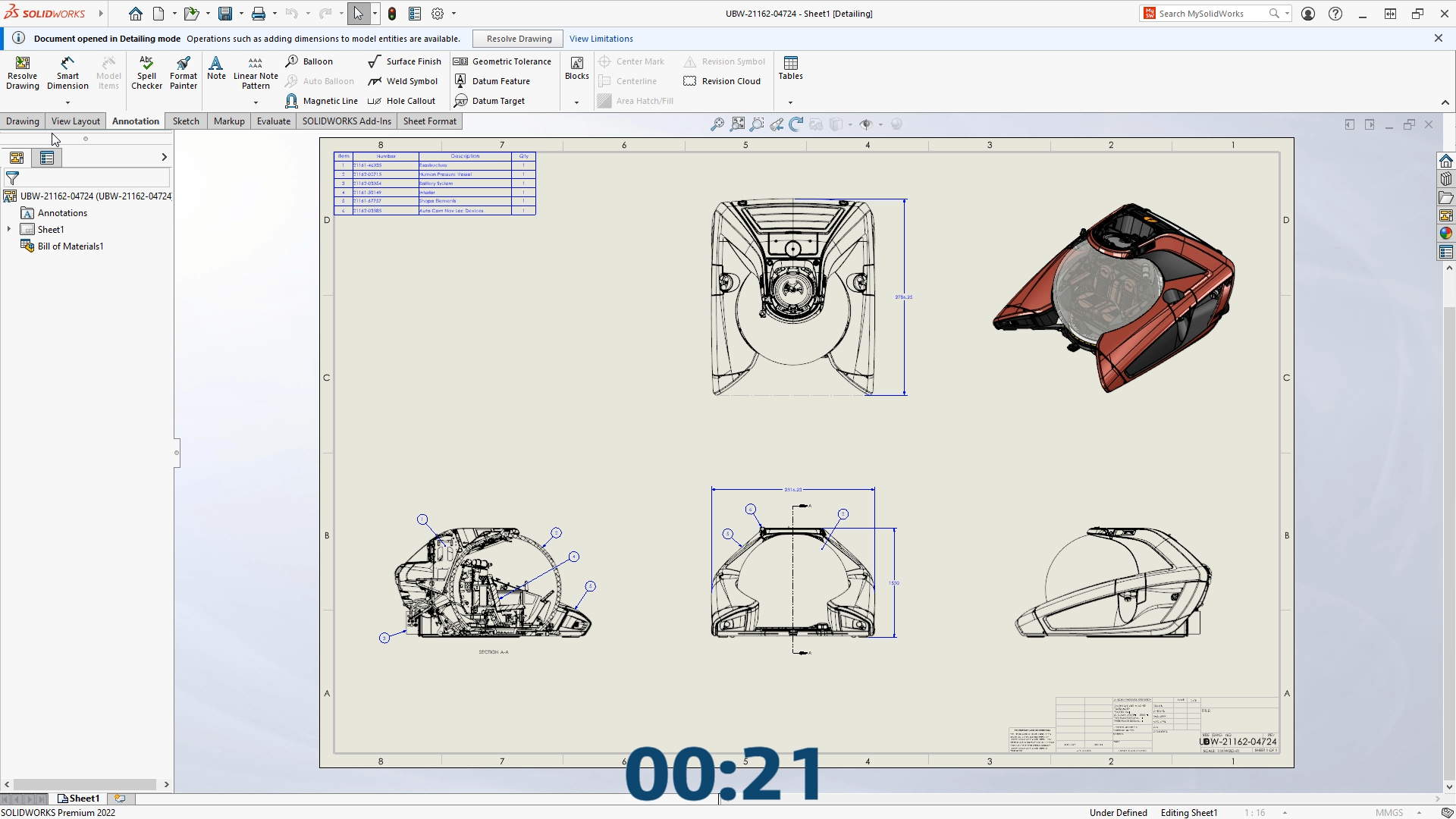Select the Smart Dimension tool
This screenshot has width=1456, height=819.
pyautogui.click(x=67, y=73)
